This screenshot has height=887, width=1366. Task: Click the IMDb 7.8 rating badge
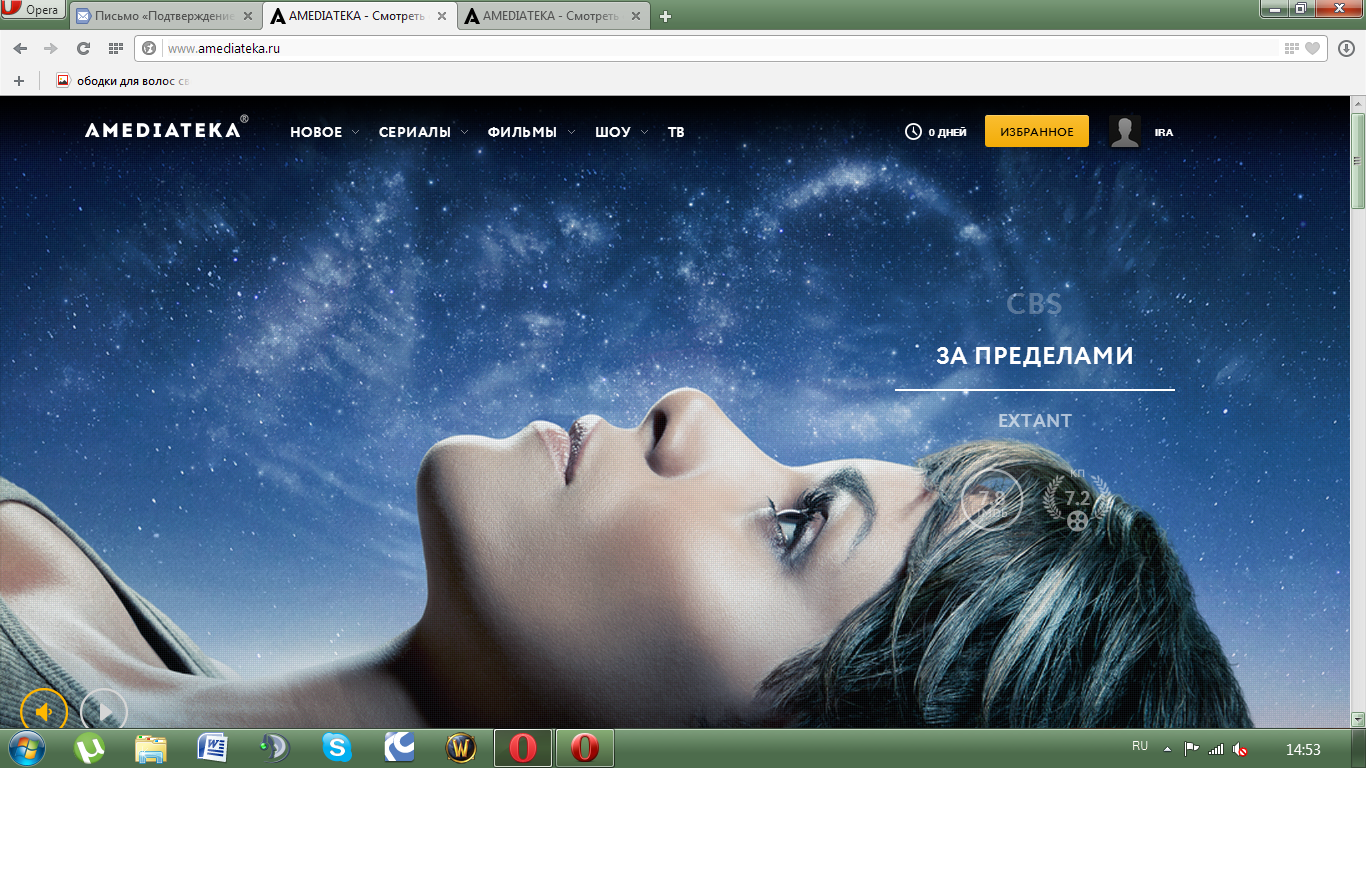pos(992,499)
